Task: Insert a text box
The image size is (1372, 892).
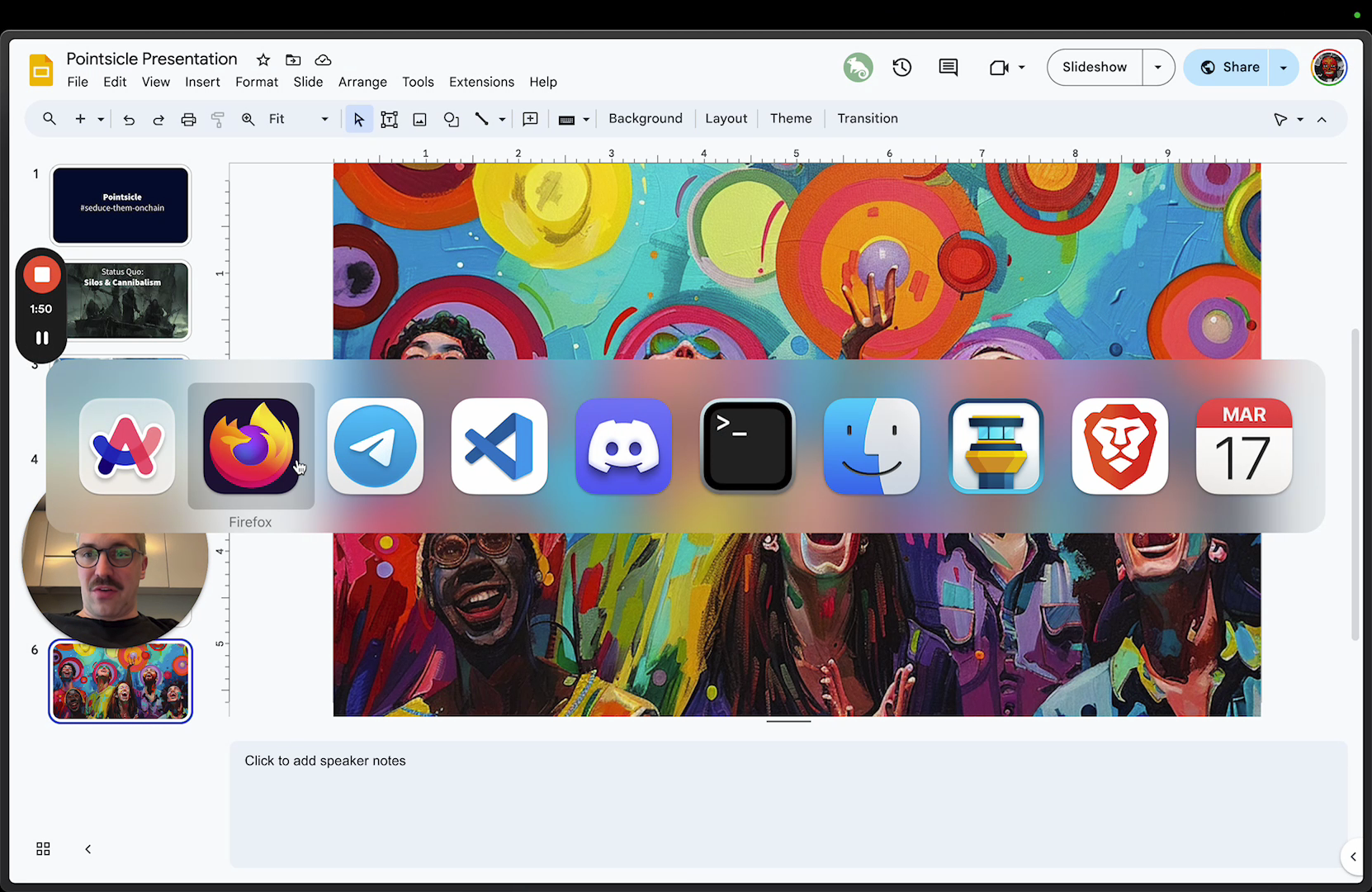Action: click(x=390, y=119)
